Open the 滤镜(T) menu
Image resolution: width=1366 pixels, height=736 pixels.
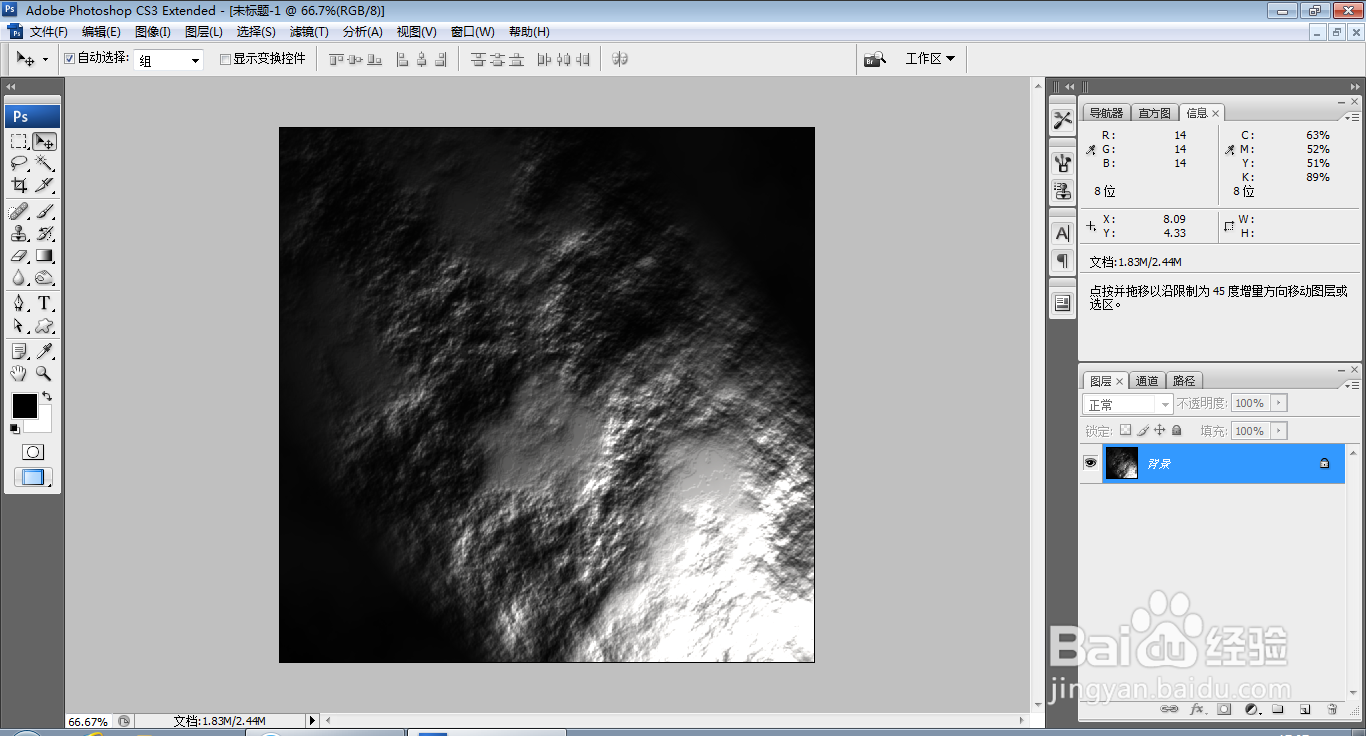click(309, 32)
